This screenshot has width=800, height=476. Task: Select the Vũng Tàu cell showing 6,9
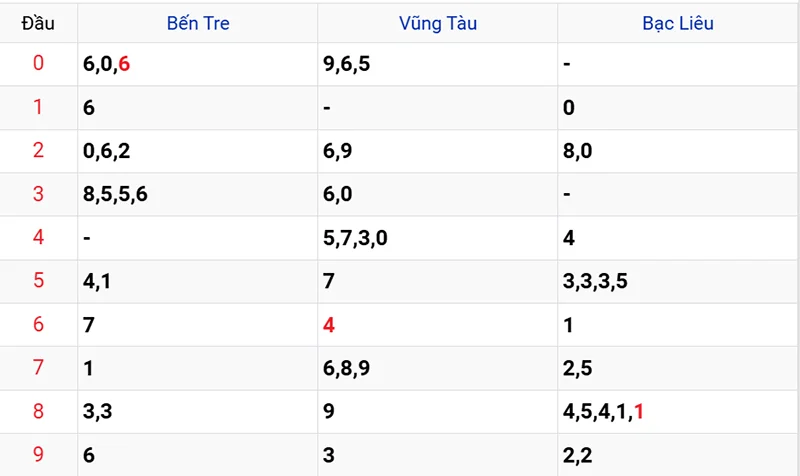coord(340,151)
